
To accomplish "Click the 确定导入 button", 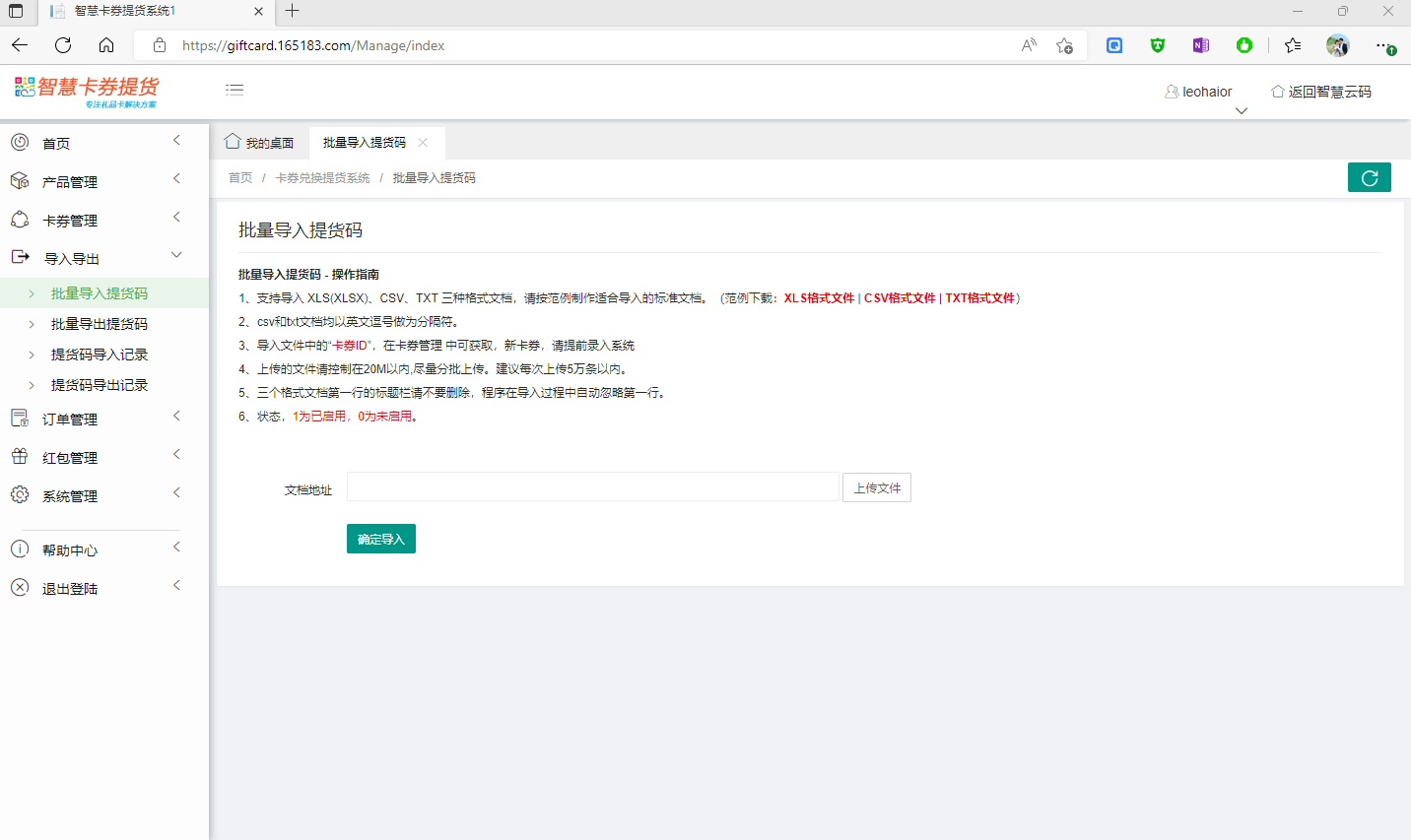I will coord(381,539).
